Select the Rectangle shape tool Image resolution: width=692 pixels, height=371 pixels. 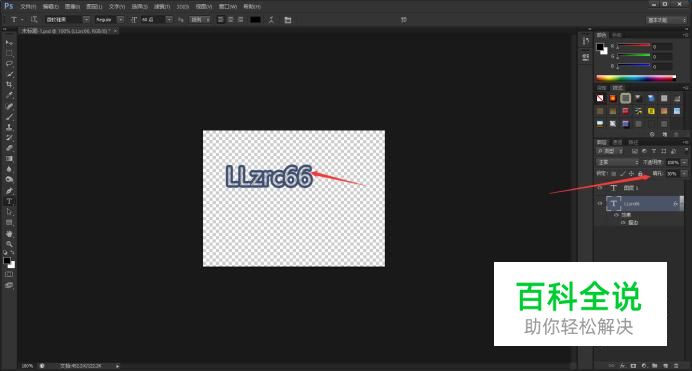[9, 223]
